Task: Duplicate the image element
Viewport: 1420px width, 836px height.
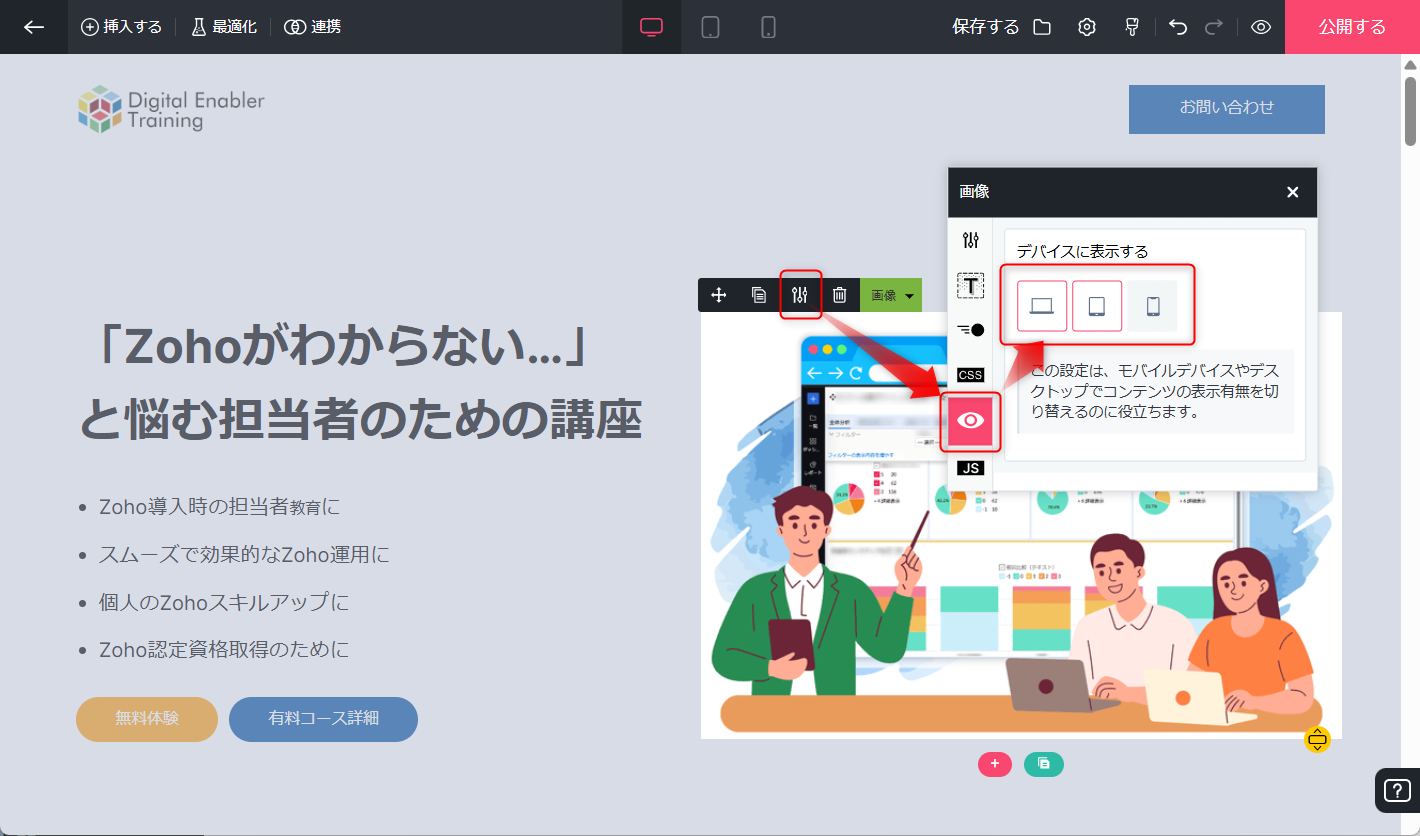Action: (759, 295)
